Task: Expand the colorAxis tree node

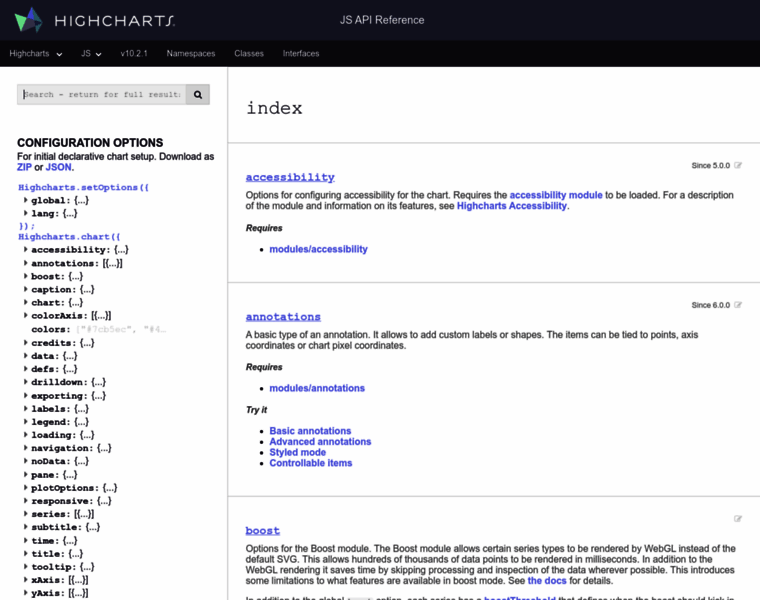Action: [x=26, y=315]
